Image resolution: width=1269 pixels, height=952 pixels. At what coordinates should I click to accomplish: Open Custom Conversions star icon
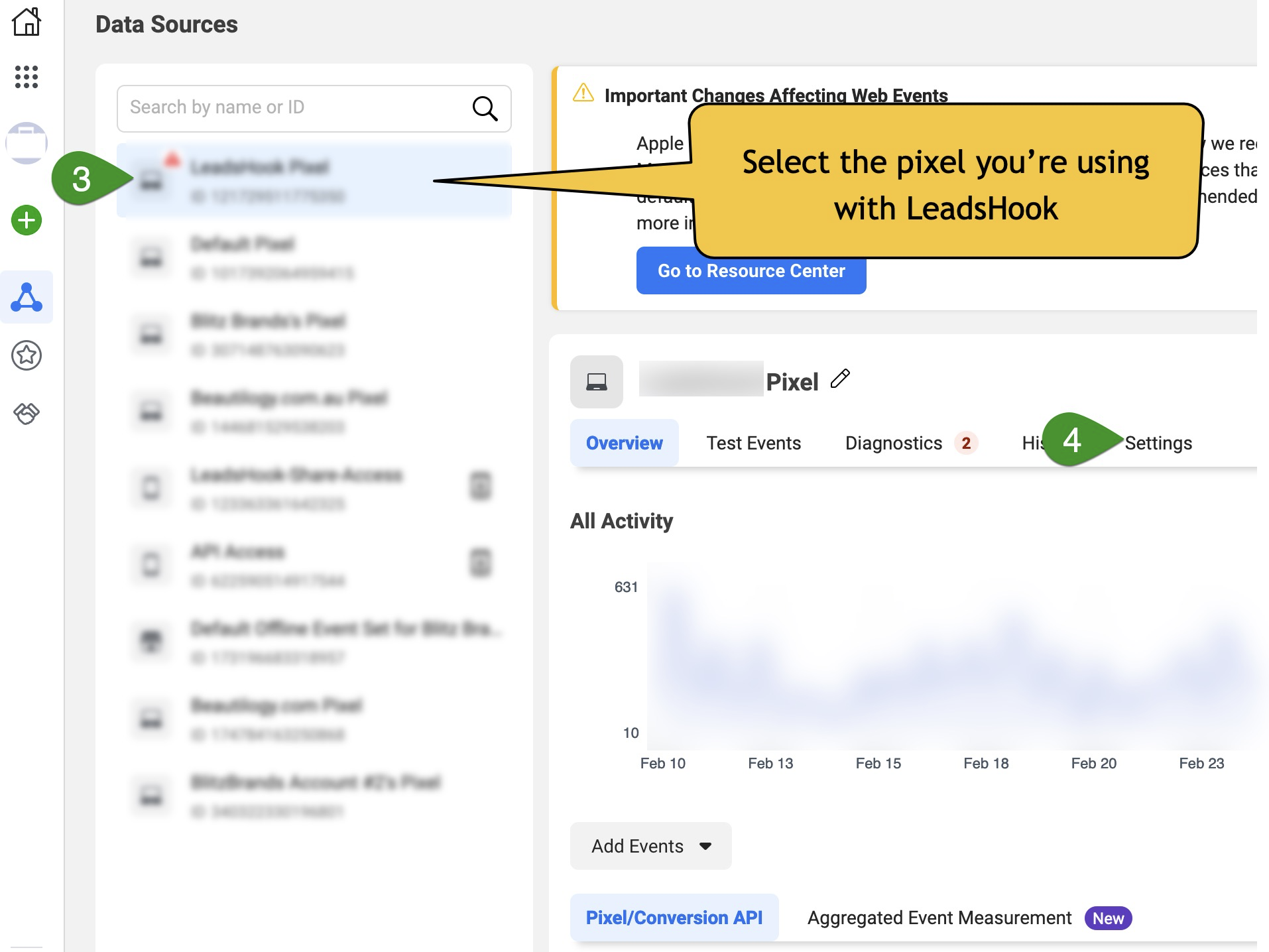point(27,355)
